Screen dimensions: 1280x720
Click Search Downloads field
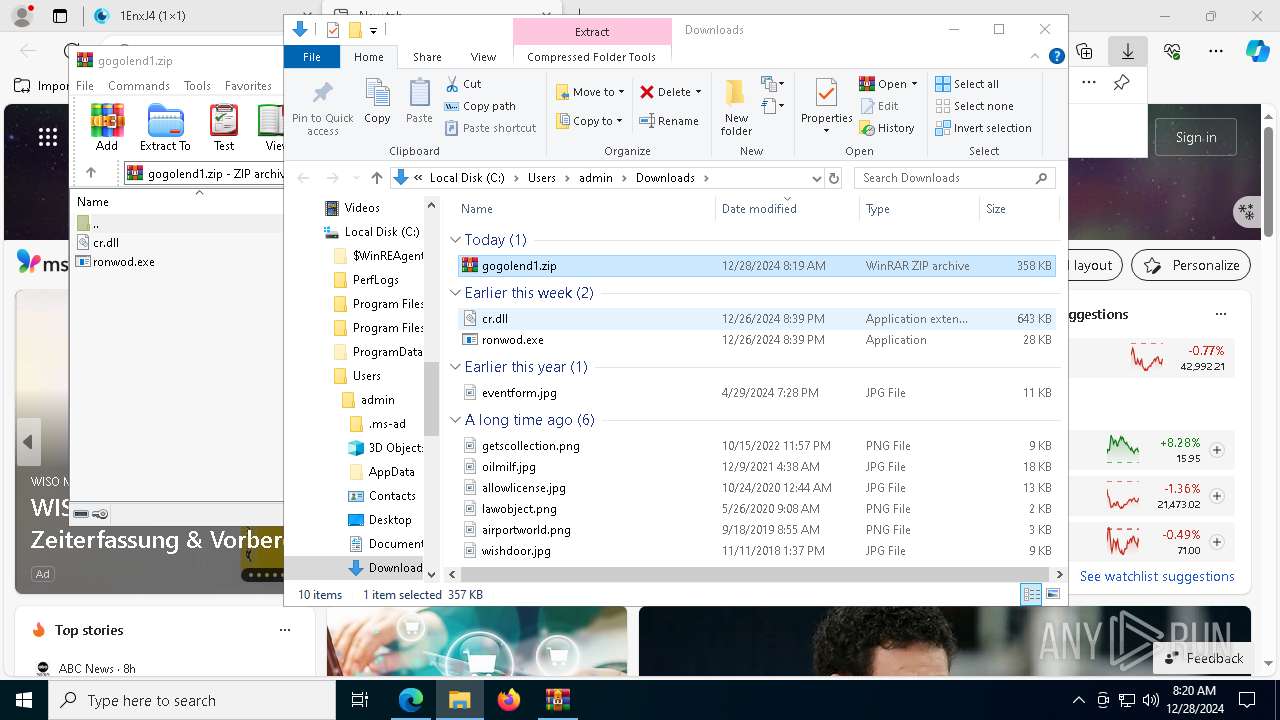[x=955, y=178]
